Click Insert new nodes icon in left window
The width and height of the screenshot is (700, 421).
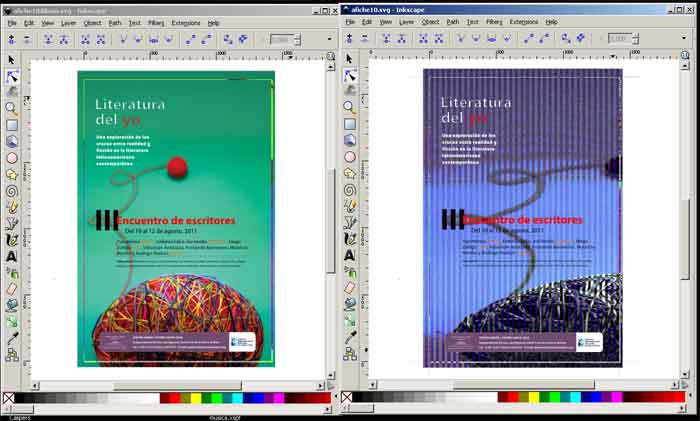pyautogui.click(x=11, y=39)
